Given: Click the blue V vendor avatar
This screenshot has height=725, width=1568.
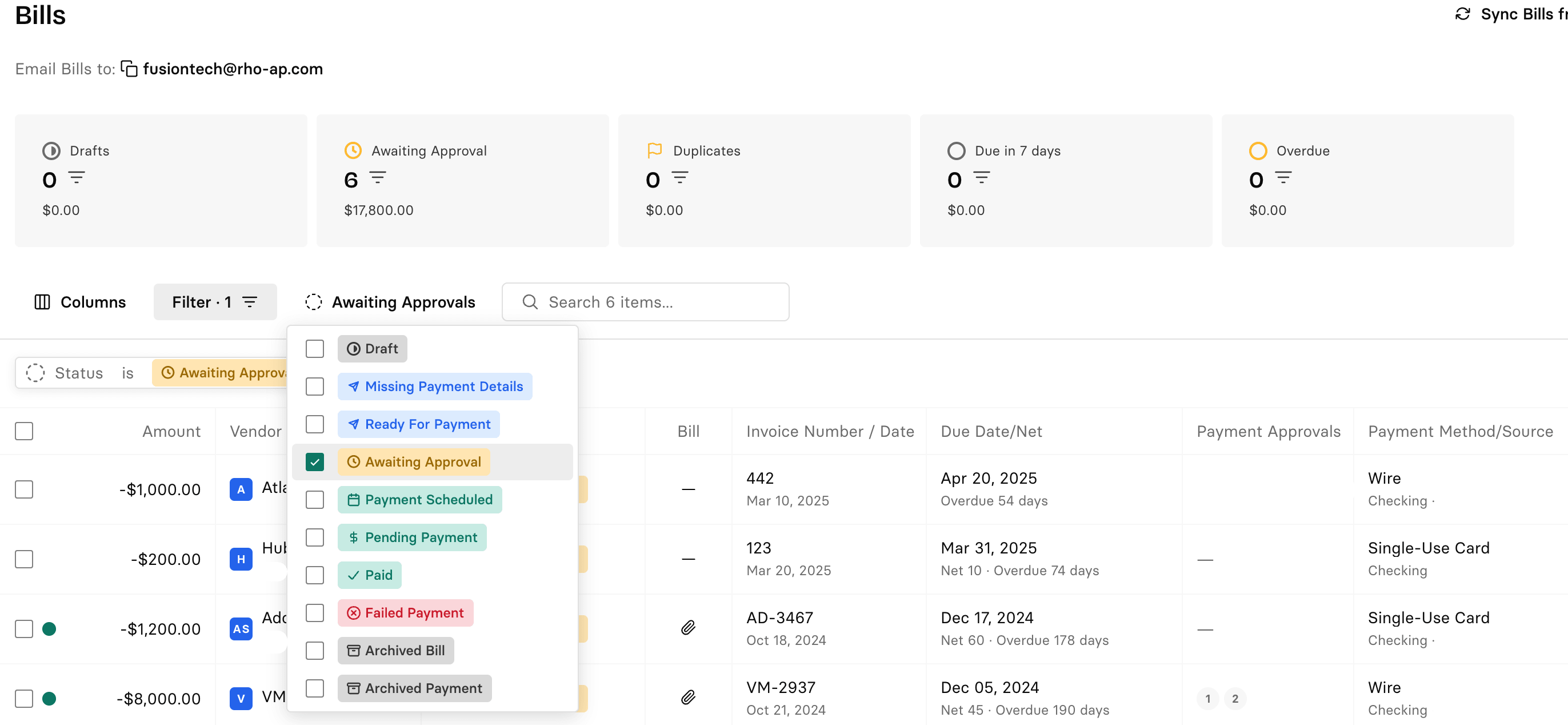Looking at the screenshot, I should 241,699.
